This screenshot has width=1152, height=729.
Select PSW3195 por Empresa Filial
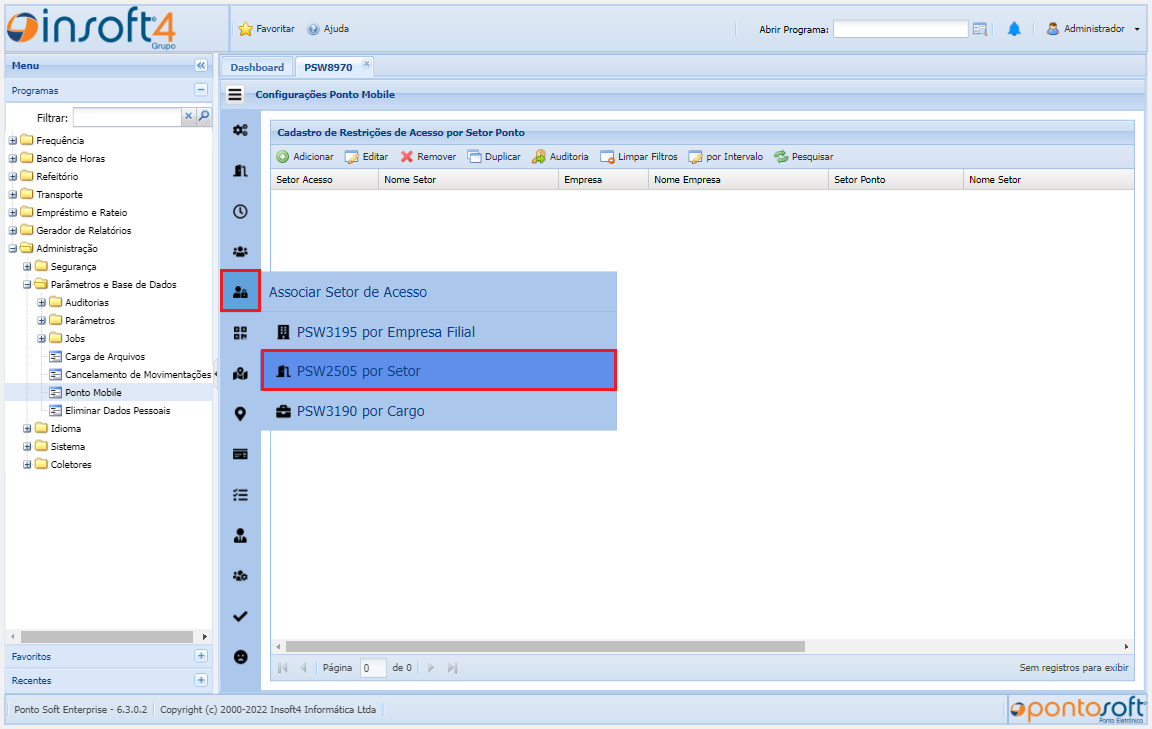(385, 332)
